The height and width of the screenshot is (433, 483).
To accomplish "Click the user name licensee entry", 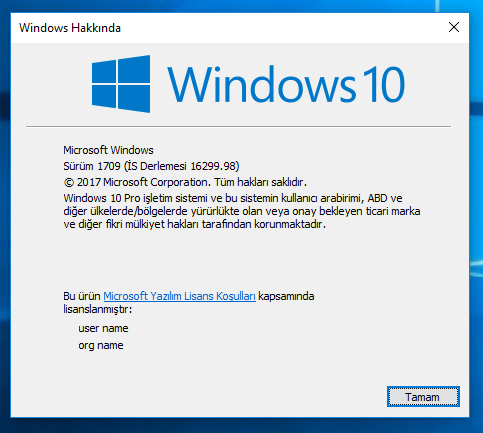I will pos(103,328).
